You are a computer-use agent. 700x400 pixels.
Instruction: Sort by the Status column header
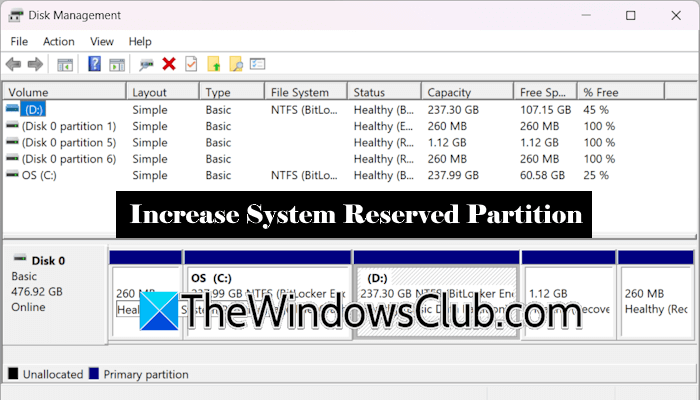click(x=384, y=92)
